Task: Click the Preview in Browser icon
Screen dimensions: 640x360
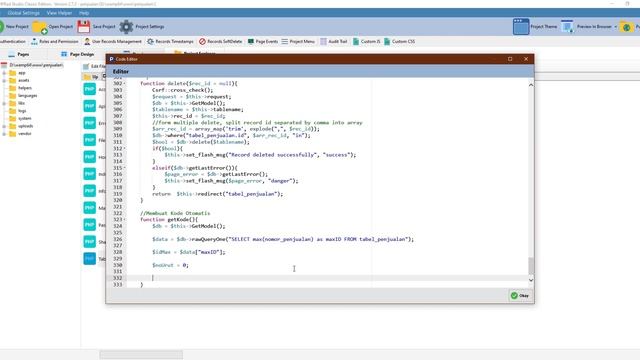Action: click(567, 27)
